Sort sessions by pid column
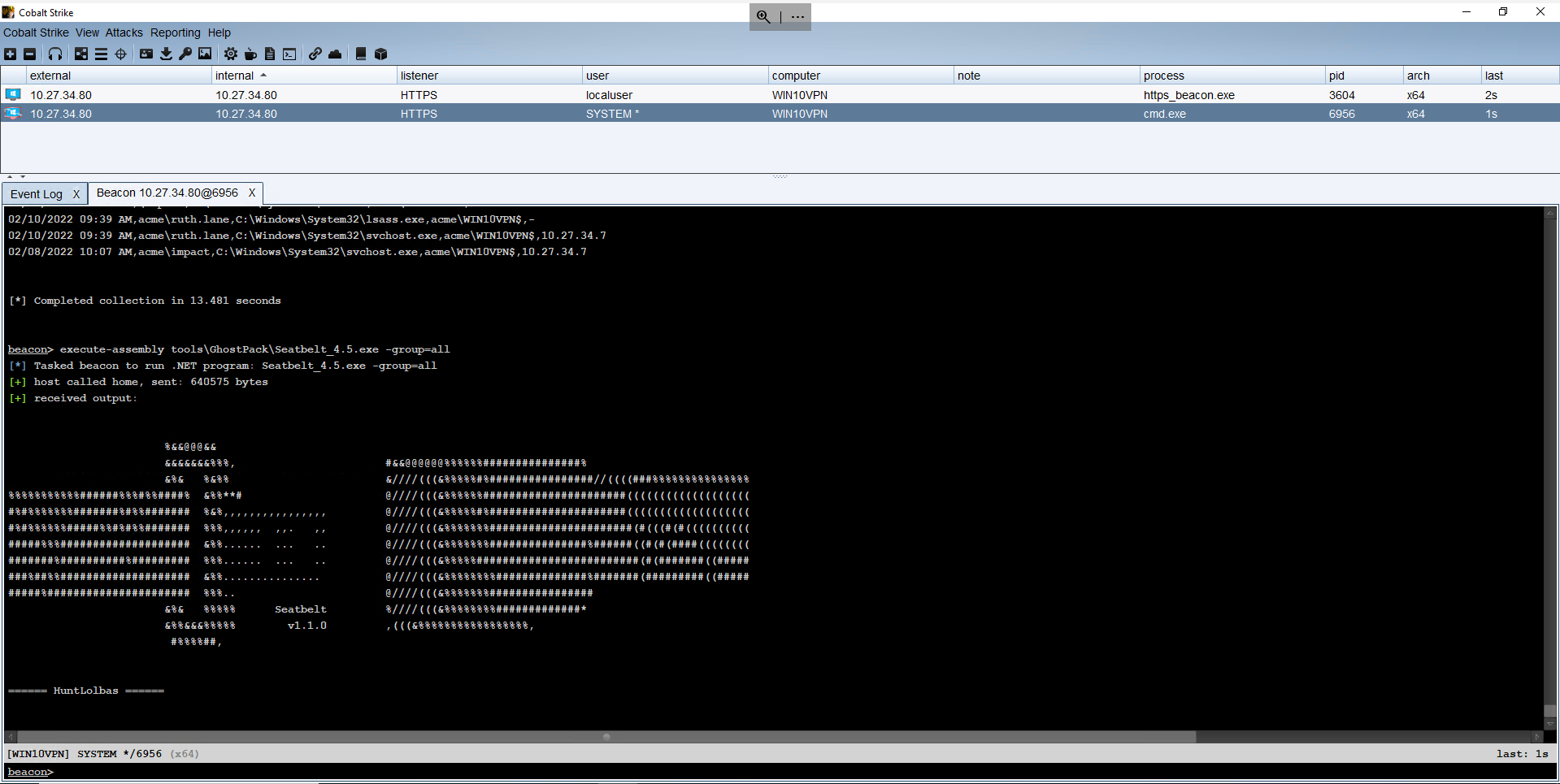The width and height of the screenshot is (1560, 784). [x=1364, y=76]
